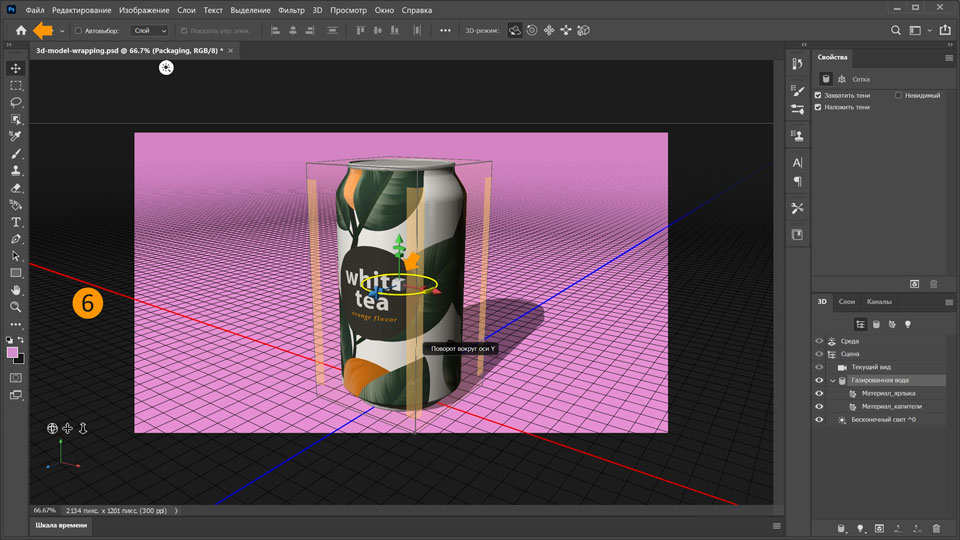Click the foreground pink color swatch
Viewport: 960px width, 540px height.
(13, 353)
